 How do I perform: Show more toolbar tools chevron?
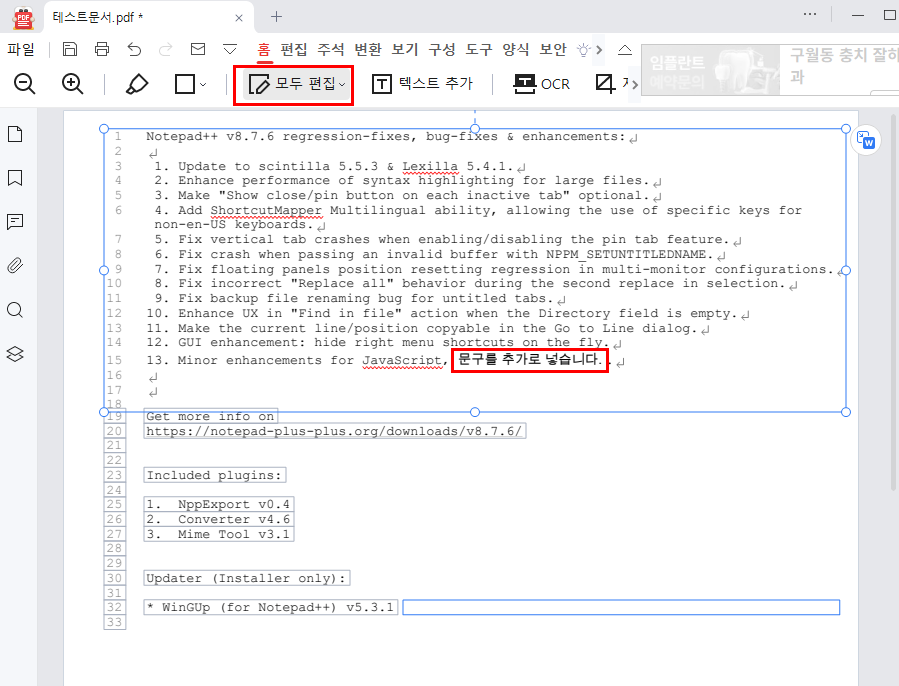634,85
